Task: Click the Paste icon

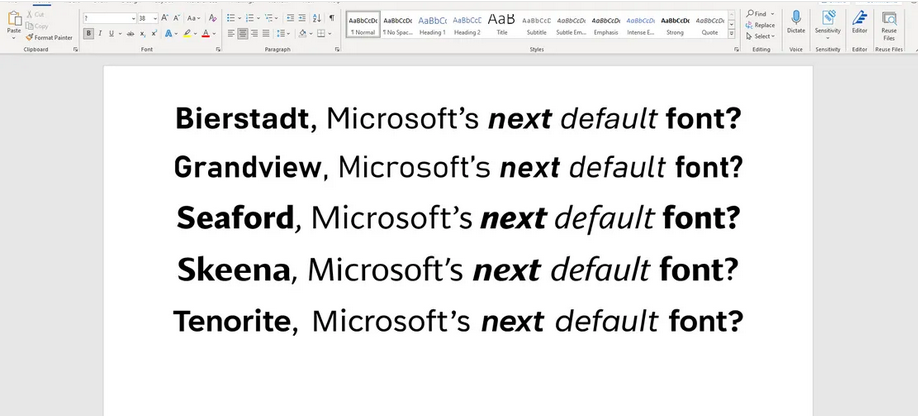Action: tap(14, 19)
